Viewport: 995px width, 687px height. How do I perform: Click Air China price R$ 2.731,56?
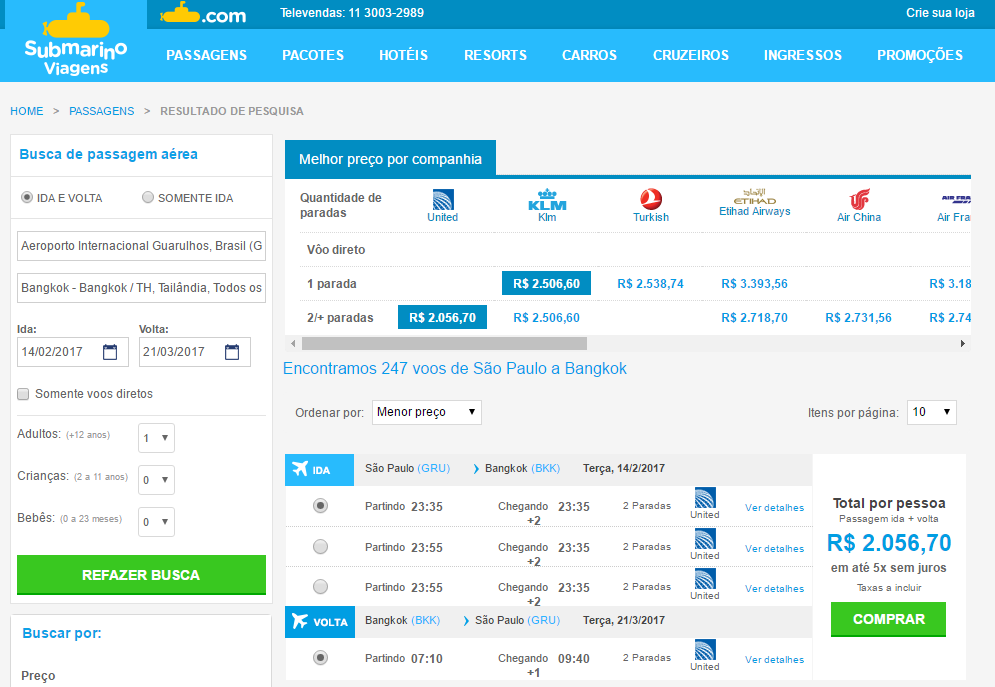859,318
